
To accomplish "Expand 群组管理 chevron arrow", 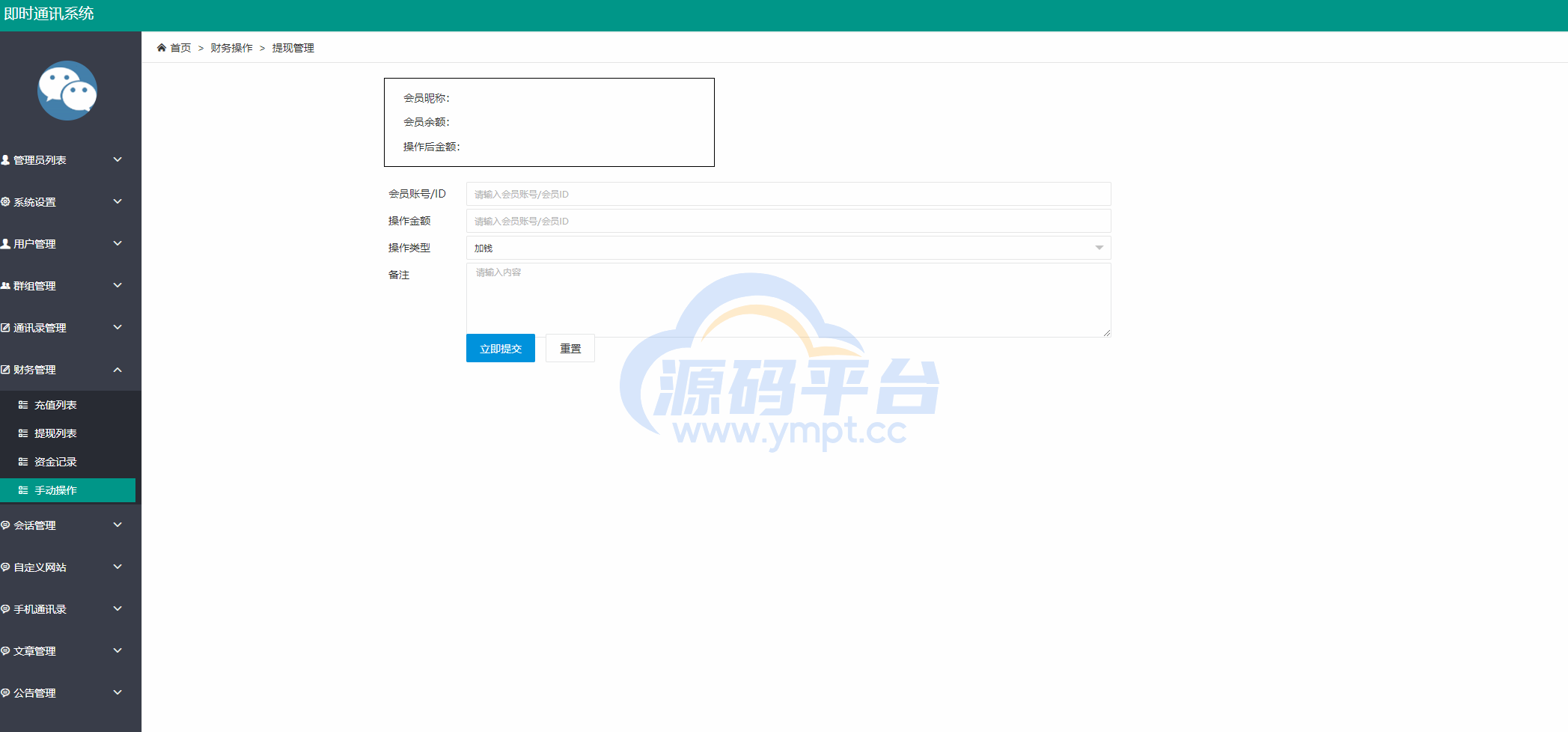I will pyautogui.click(x=118, y=285).
